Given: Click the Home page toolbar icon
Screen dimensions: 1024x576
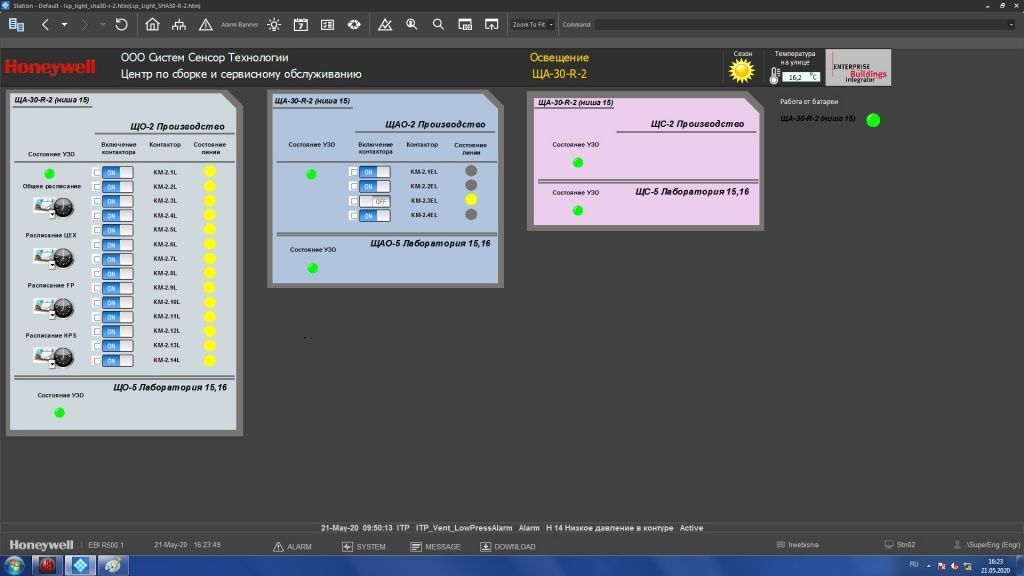Looking at the screenshot, I should (x=152, y=24).
